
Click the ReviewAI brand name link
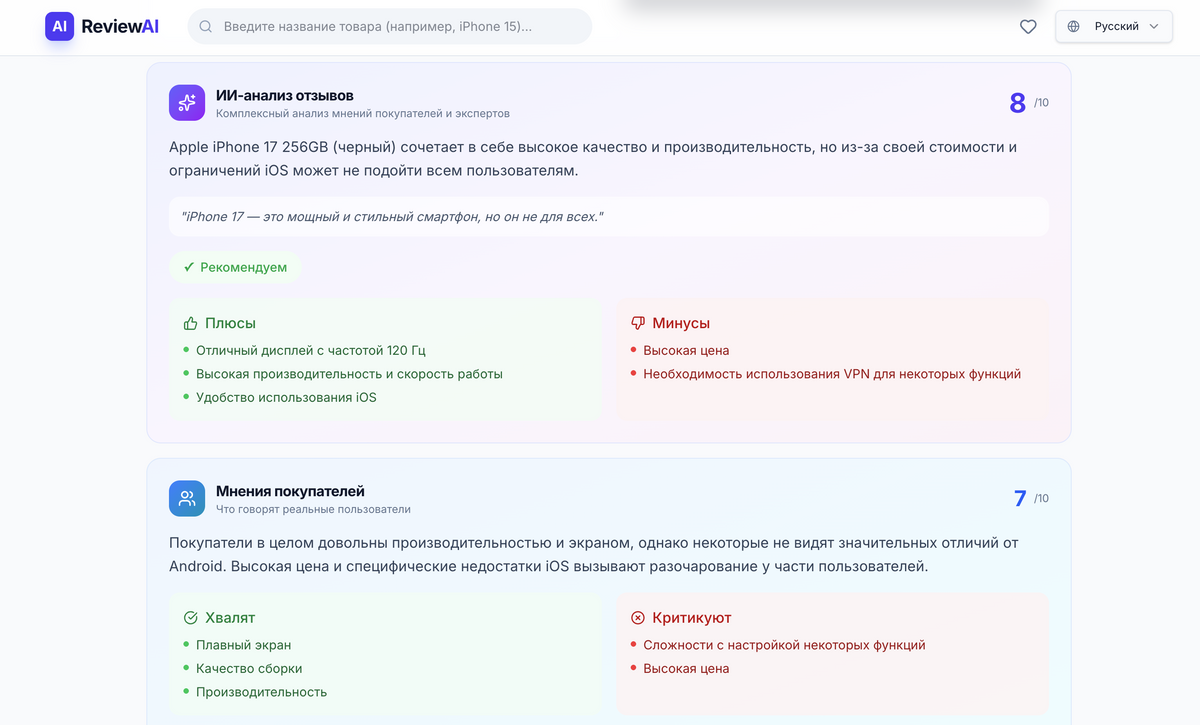[120, 27]
